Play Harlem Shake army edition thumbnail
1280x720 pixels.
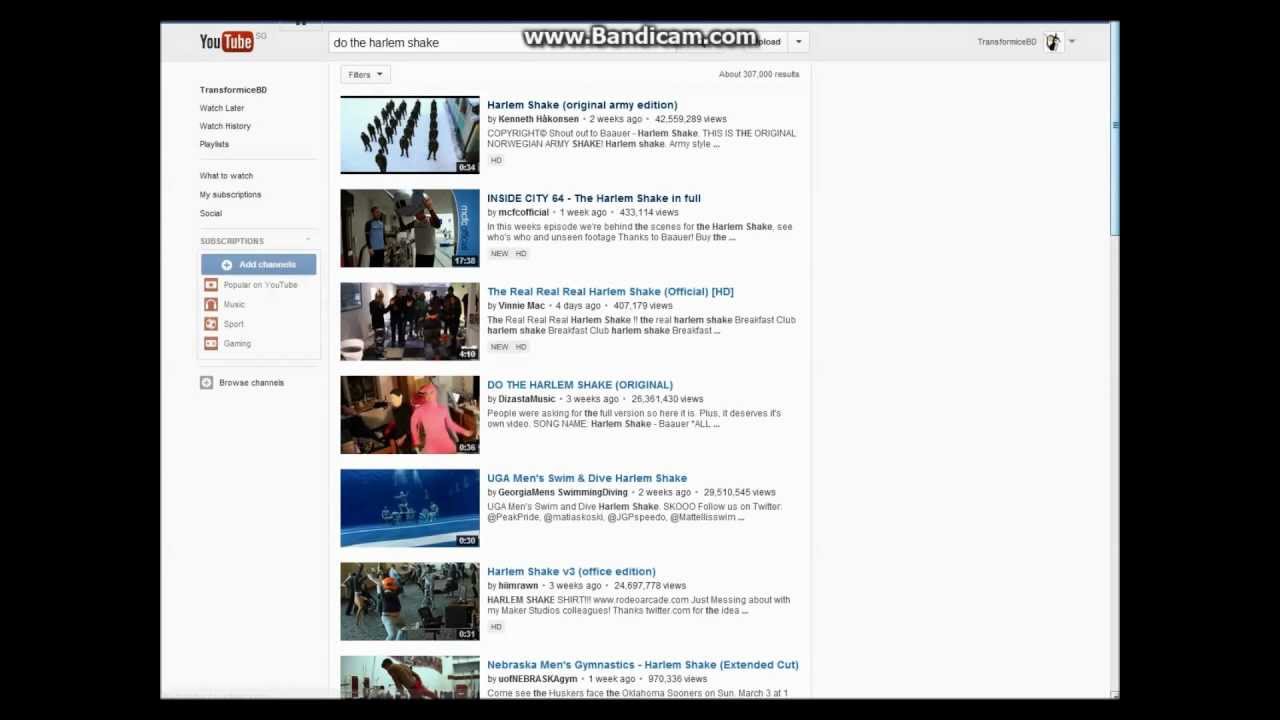(410, 135)
